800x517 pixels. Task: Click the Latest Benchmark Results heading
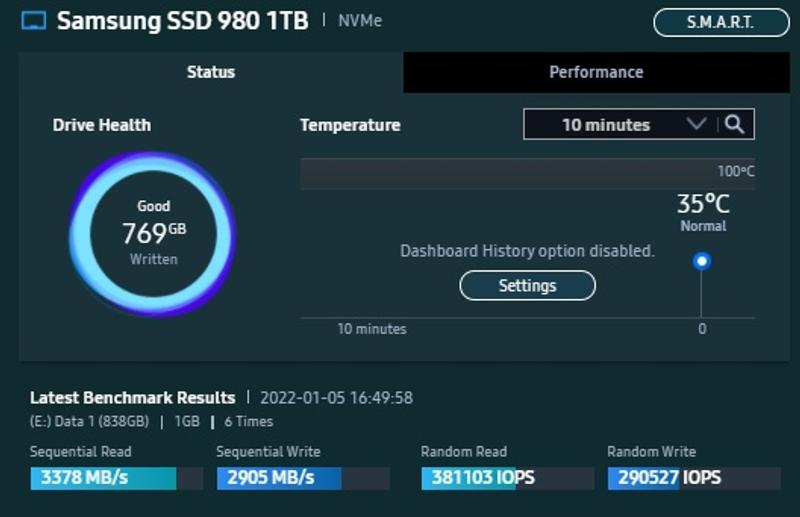coord(133,398)
